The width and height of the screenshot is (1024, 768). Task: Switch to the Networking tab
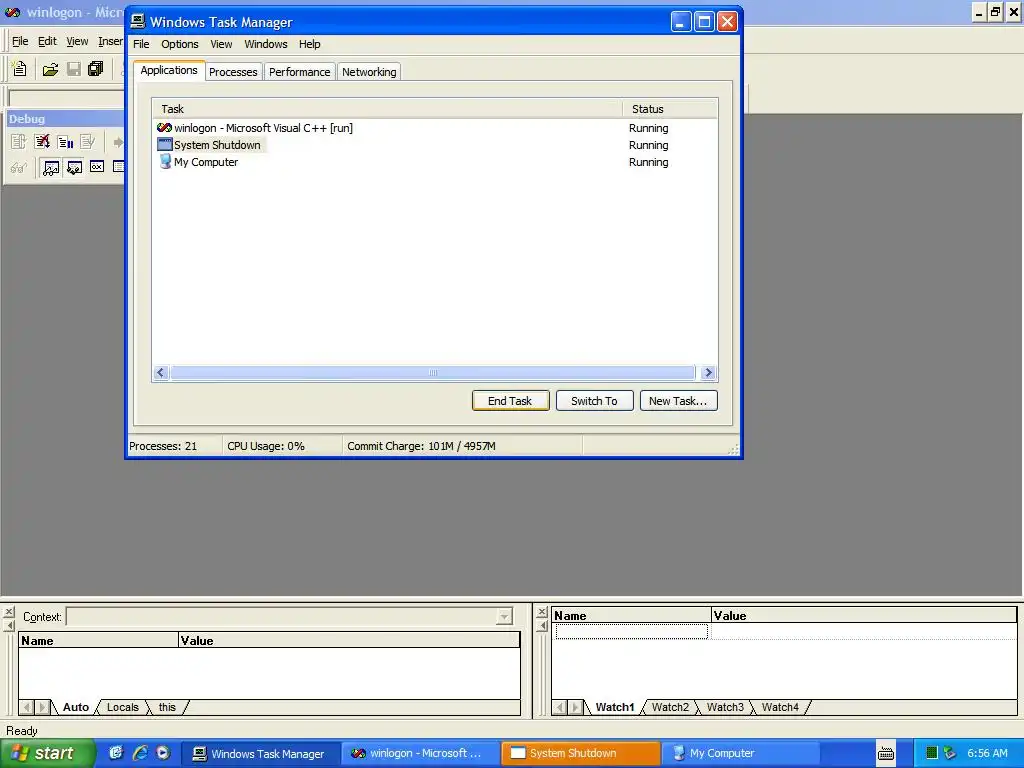pos(369,72)
